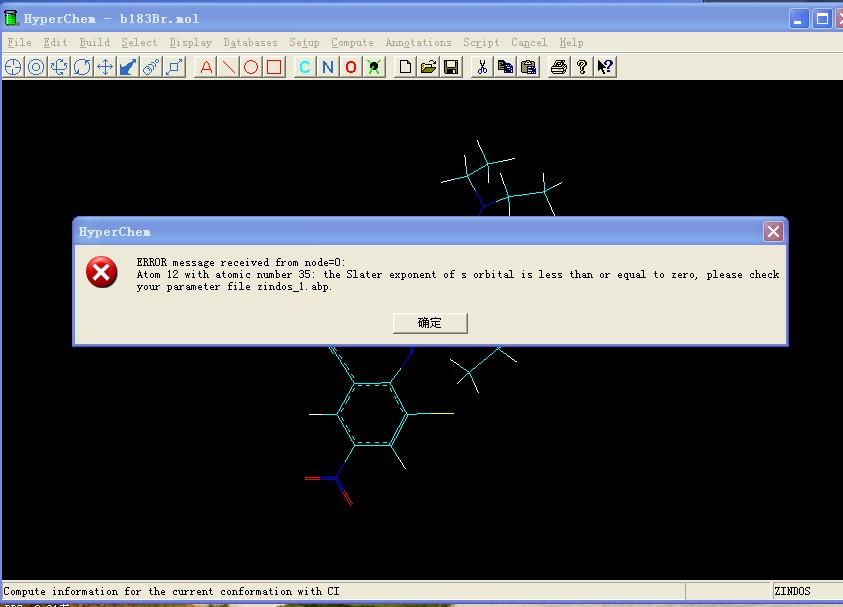843x607 pixels.
Task: Set drawing element to Carbon (C)
Action: pyautogui.click(x=305, y=67)
